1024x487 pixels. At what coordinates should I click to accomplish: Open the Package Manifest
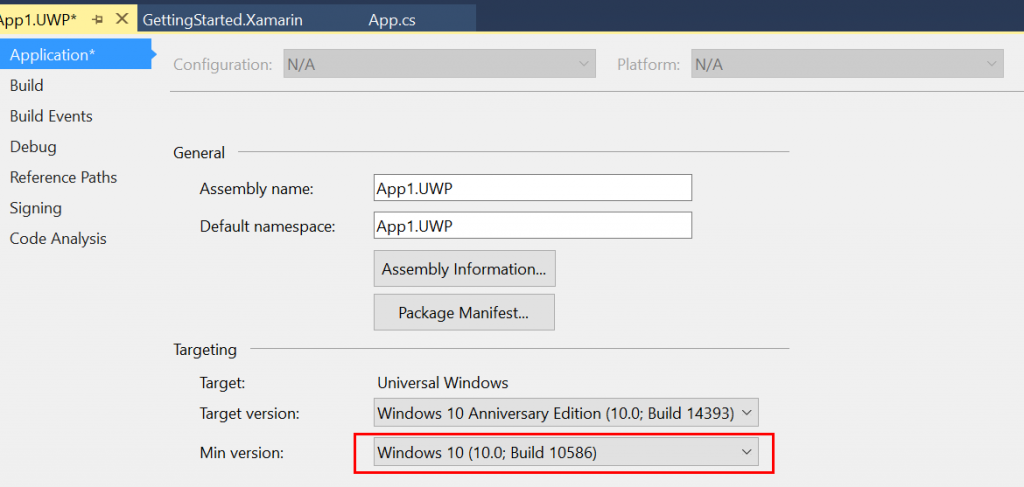(x=464, y=312)
